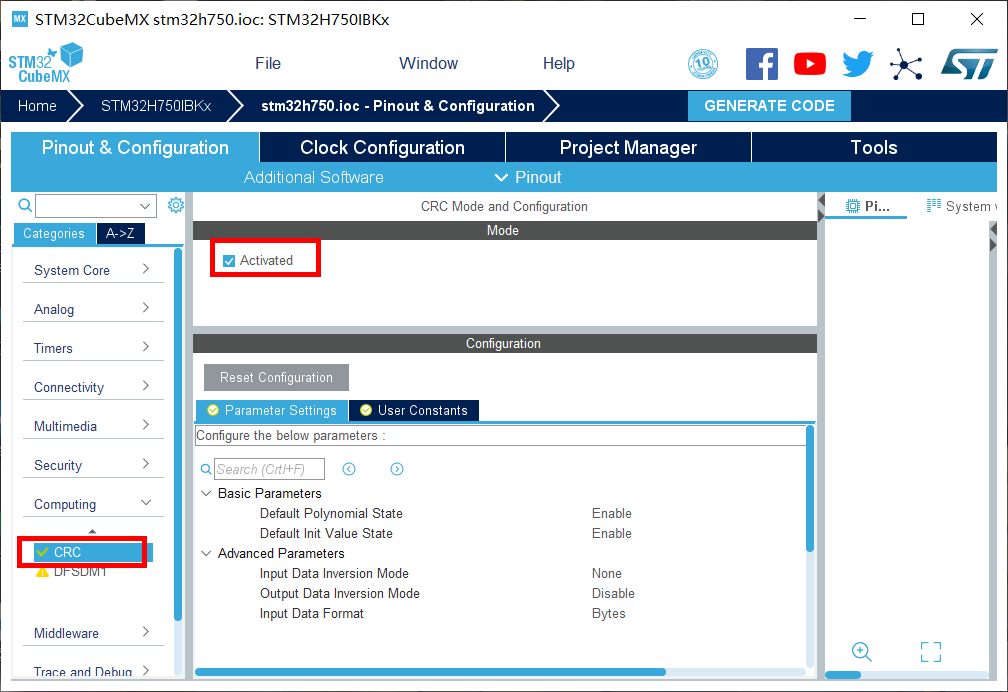Collapse Basic Parameters section
This screenshot has height=692, width=1008.
(207, 493)
